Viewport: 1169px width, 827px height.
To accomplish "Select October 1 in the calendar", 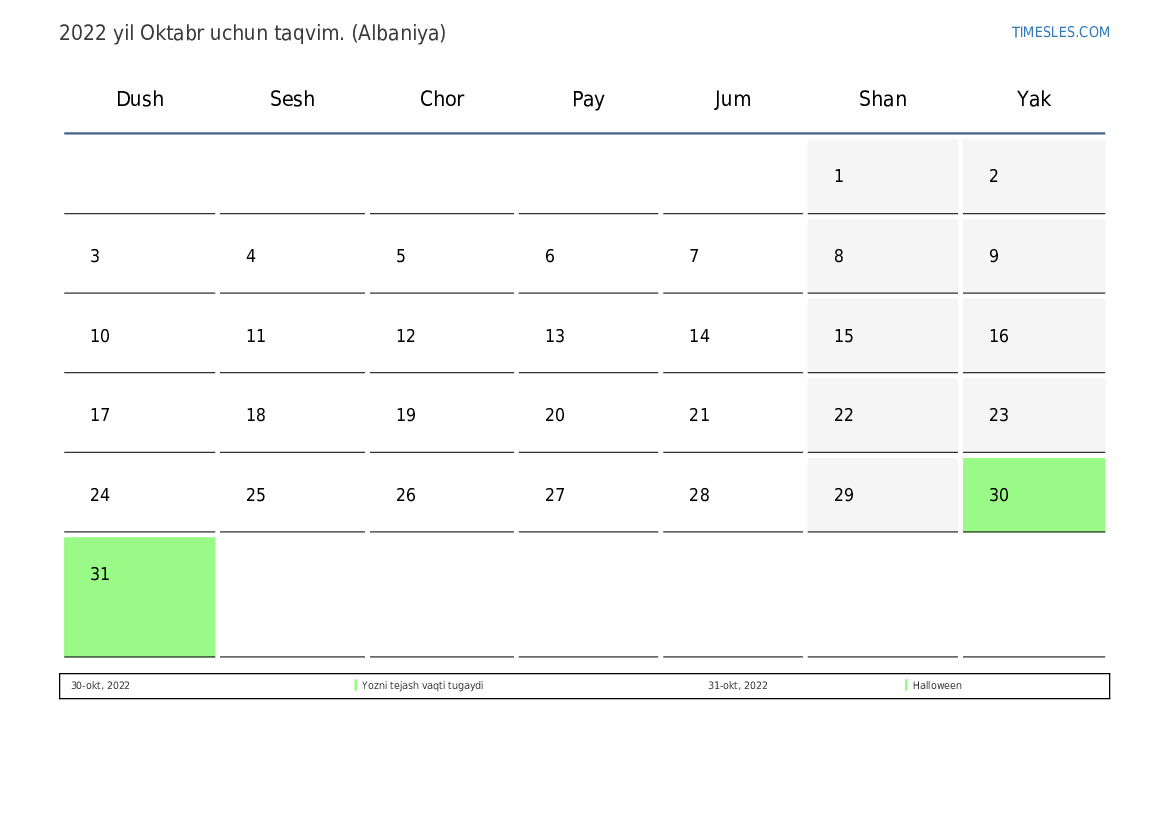I will [882, 176].
